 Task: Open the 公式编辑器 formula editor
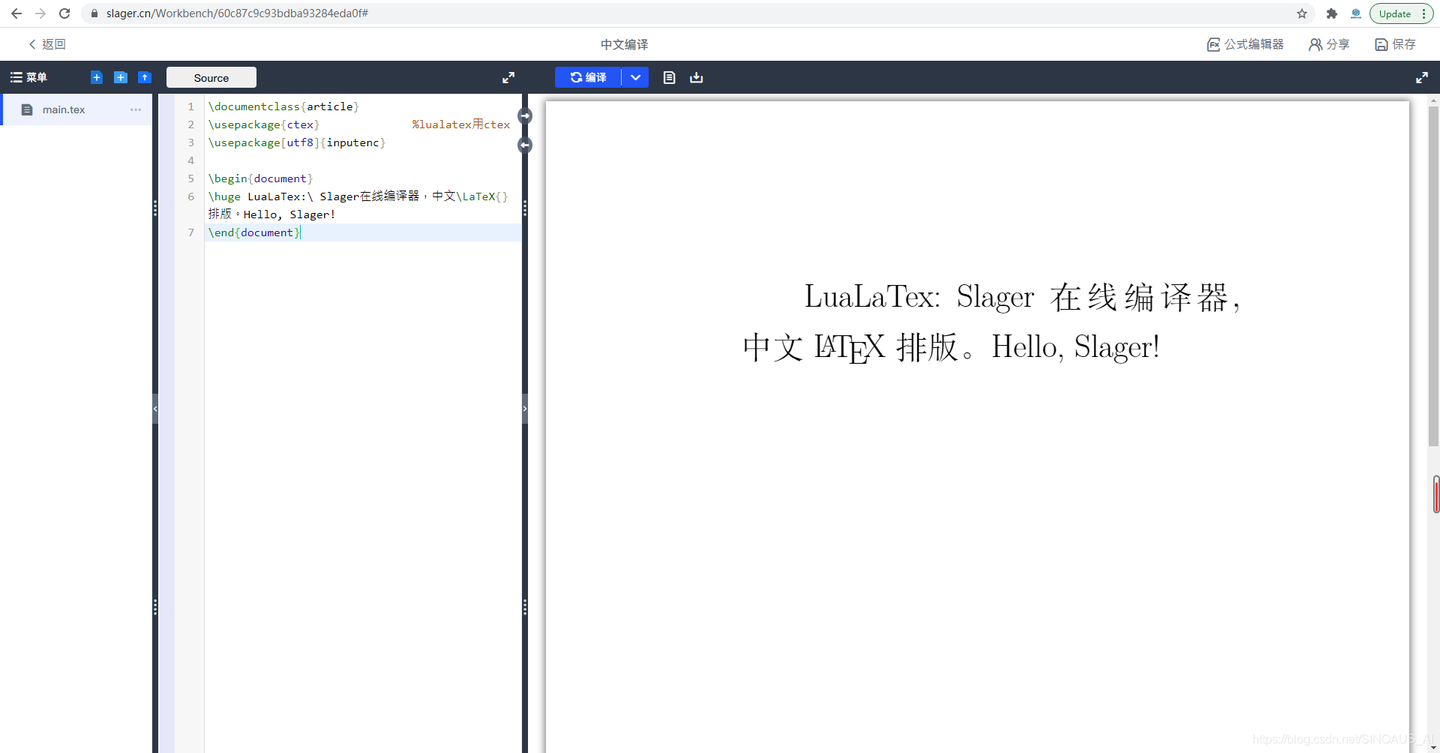click(1245, 44)
